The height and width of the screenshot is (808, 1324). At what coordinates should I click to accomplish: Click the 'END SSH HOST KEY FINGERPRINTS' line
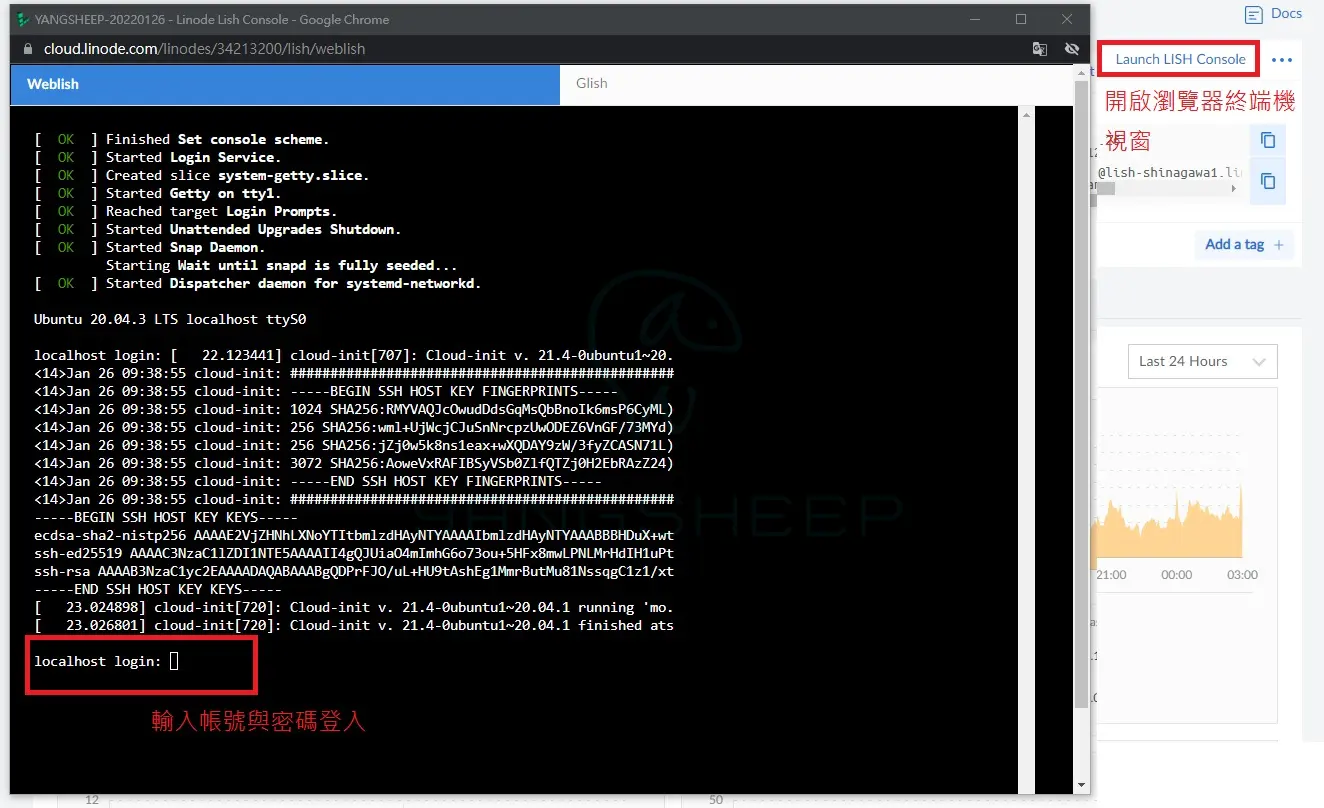pos(318,481)
